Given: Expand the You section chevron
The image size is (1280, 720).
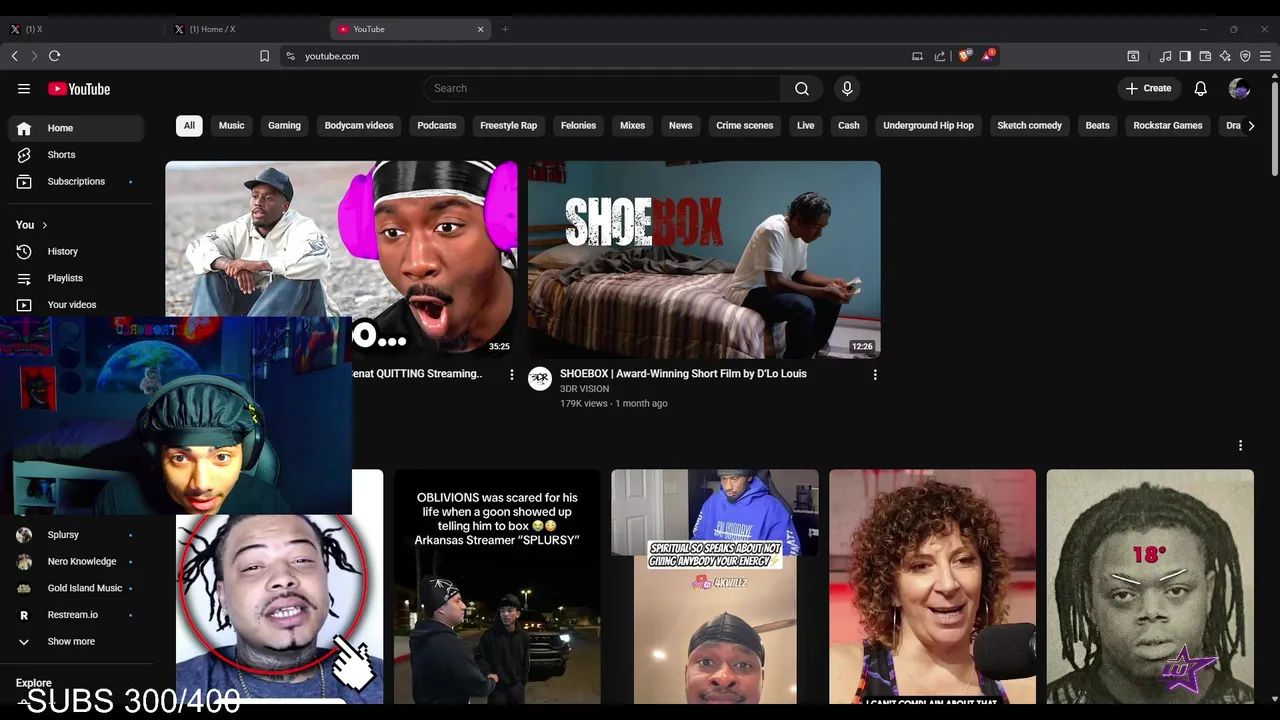Looking at the screenshot, I should click(x=44, y=225).
